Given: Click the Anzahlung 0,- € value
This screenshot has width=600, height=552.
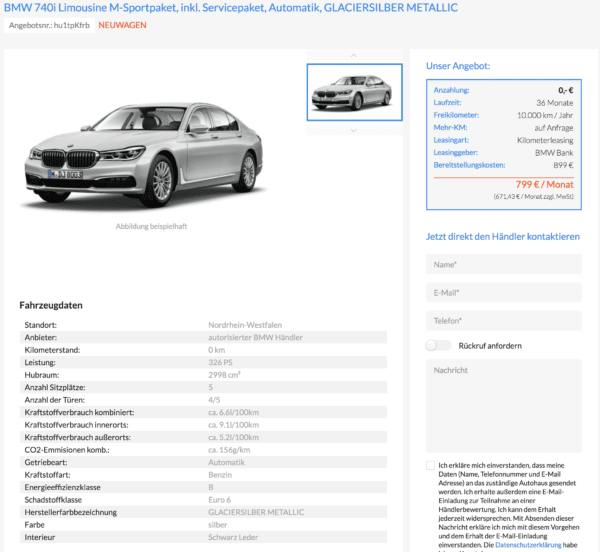Looking at the screenshot, I should (566, 90).
